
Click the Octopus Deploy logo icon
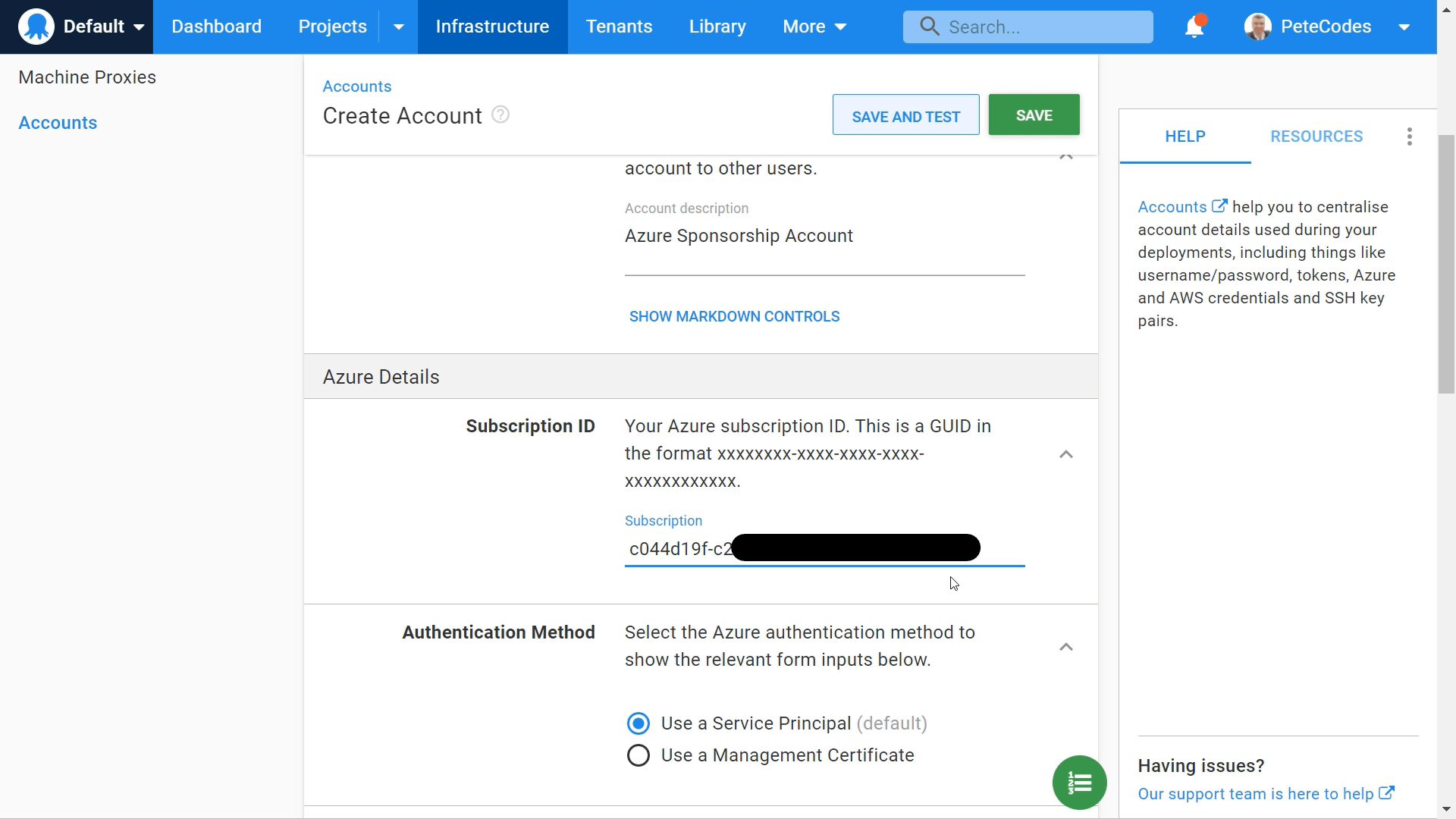click(x=36, y=27)
